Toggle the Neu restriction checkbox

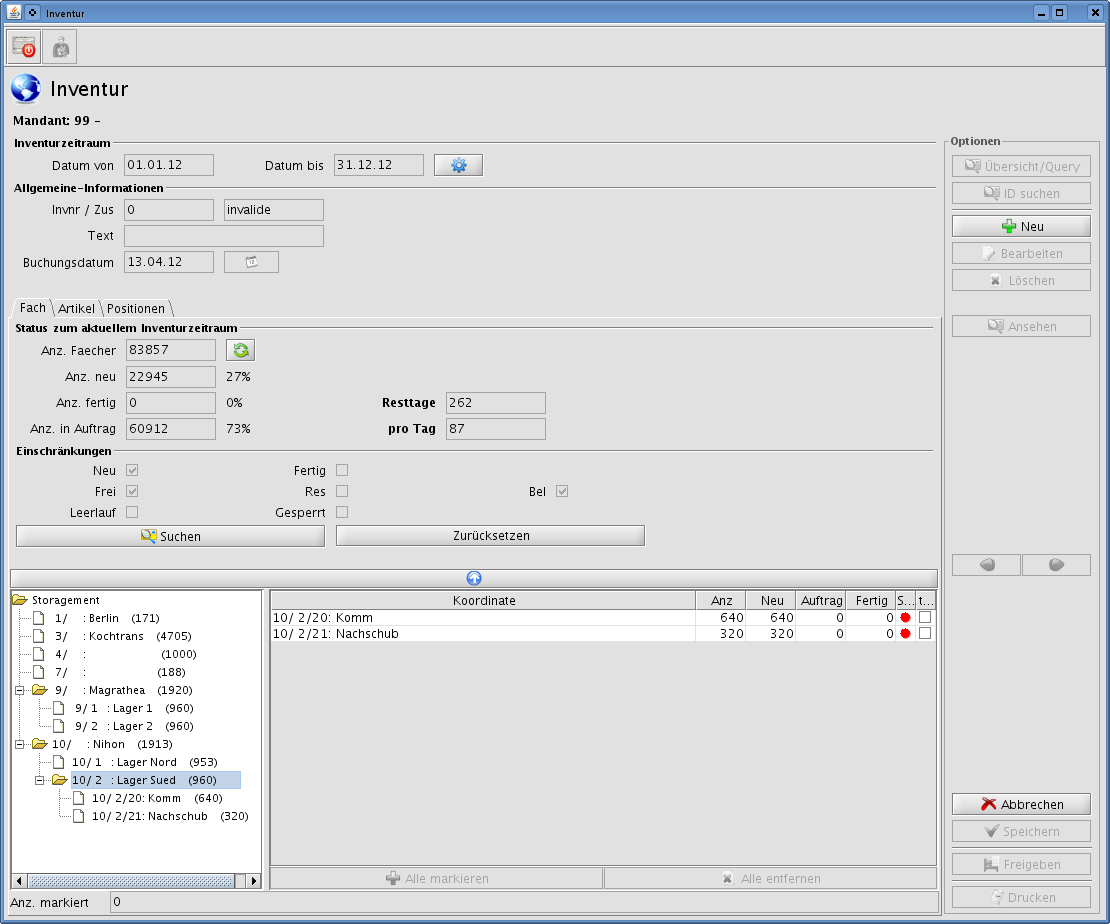click(x=132, y=470)
